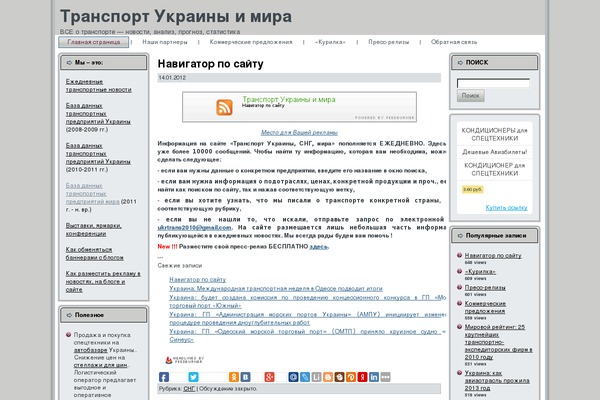Click Транспорт Украины и мира site title

click(176, 16)
